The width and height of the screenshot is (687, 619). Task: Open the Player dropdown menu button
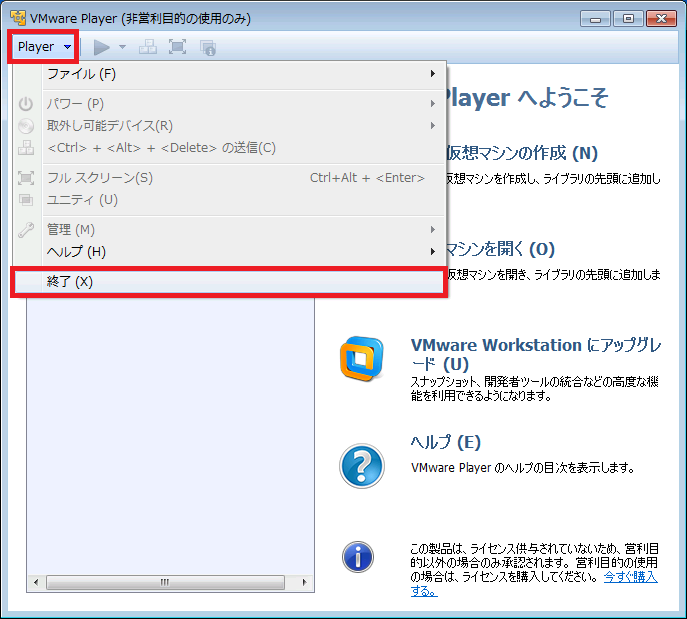point(44,47)
